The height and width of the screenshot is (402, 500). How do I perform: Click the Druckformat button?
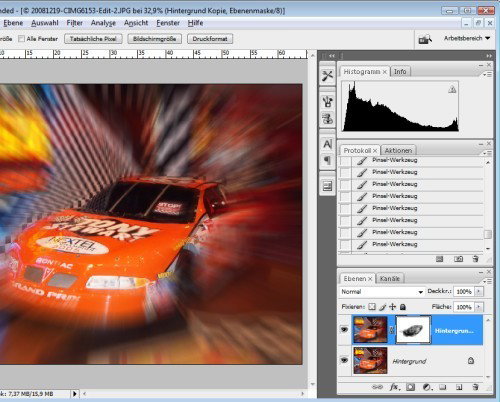210,39
